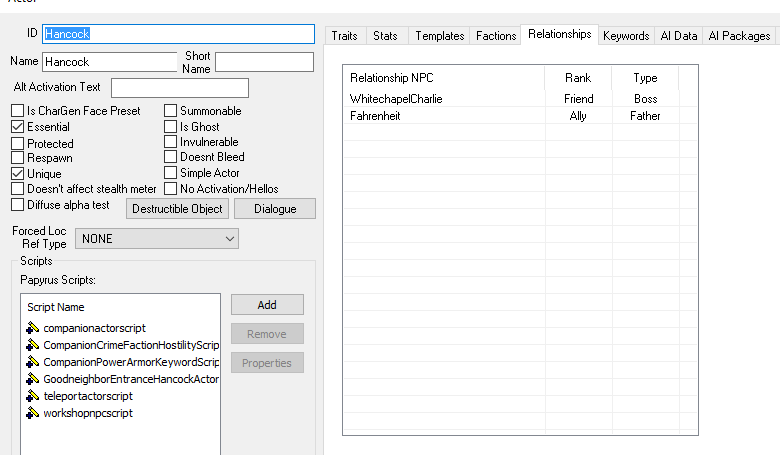Open the Forced Loc Ref Type dropdown
Viewport: 780px width, 455px height.
(x=157, y=239)
